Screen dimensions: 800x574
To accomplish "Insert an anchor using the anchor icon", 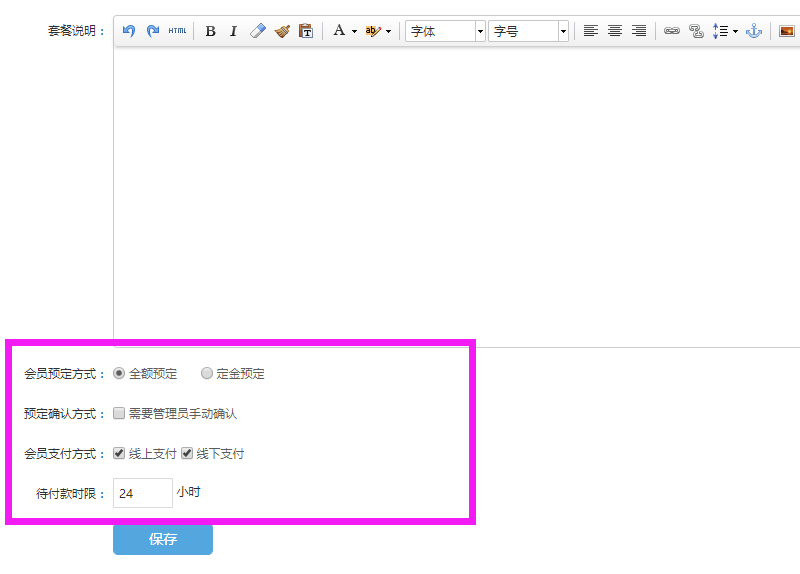I will pyautogui.click(x=754, y=31).
